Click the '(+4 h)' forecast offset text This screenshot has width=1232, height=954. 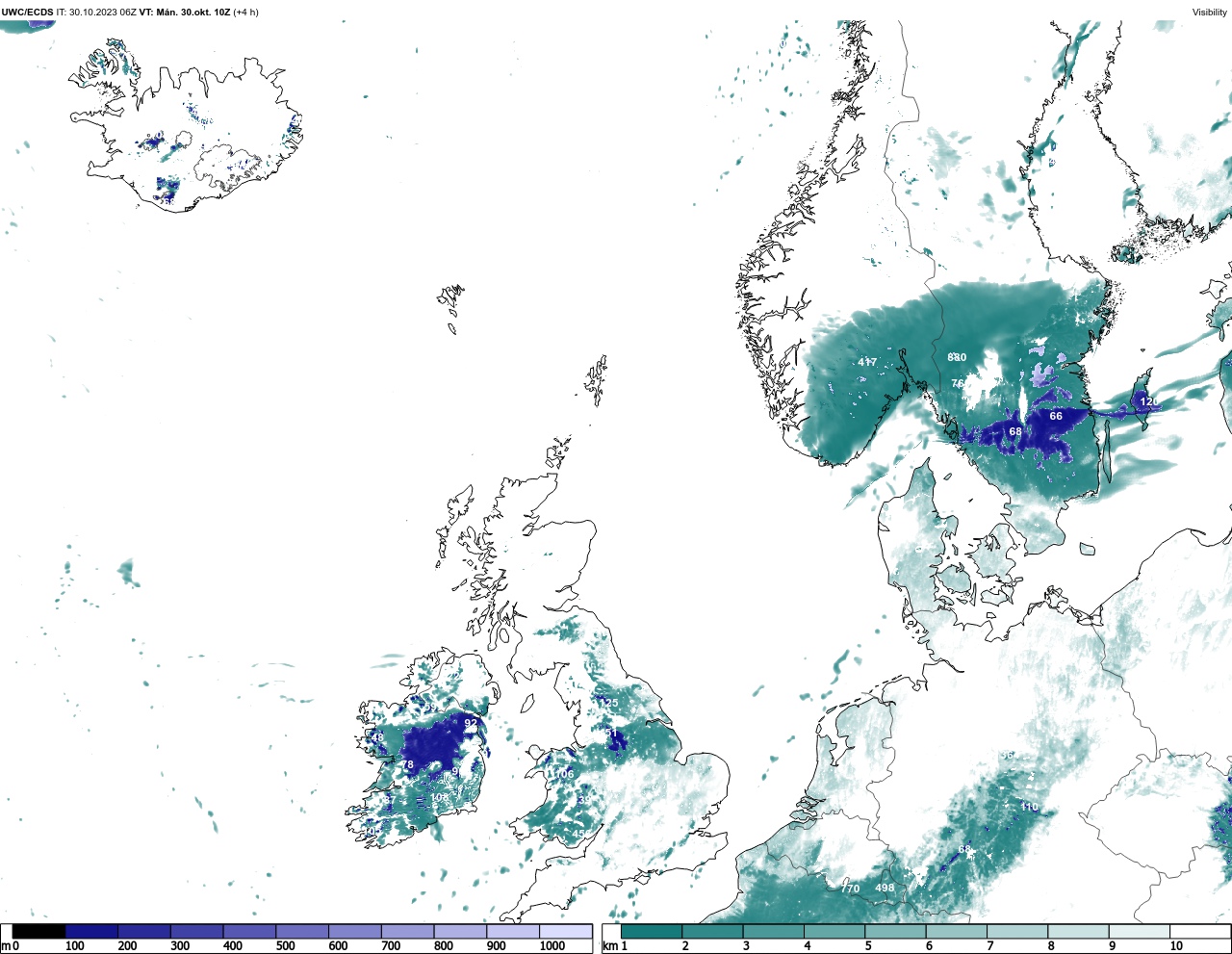coord(245,13)
